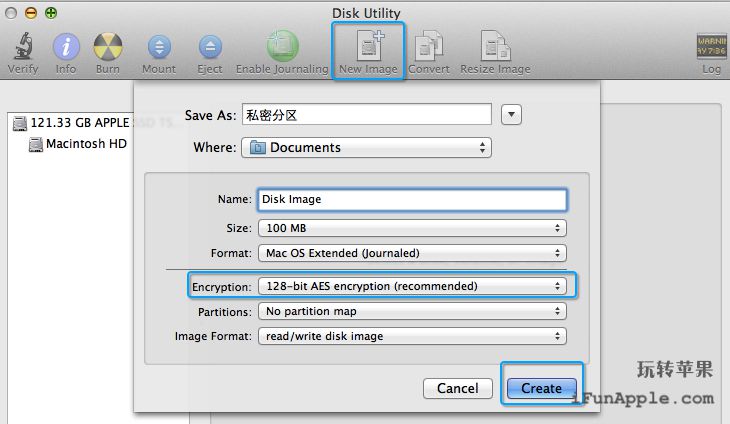
Task: Open the Partitions dropdown menu
Action: [412, 311]
